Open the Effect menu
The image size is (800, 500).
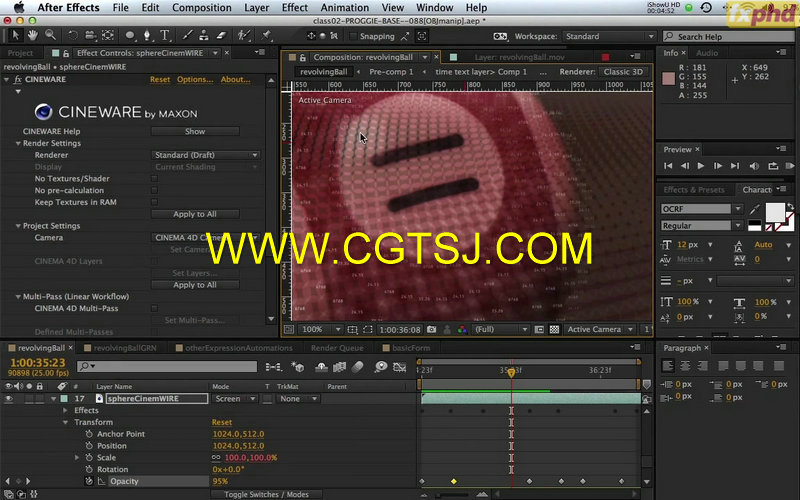[x=294, y=8]
